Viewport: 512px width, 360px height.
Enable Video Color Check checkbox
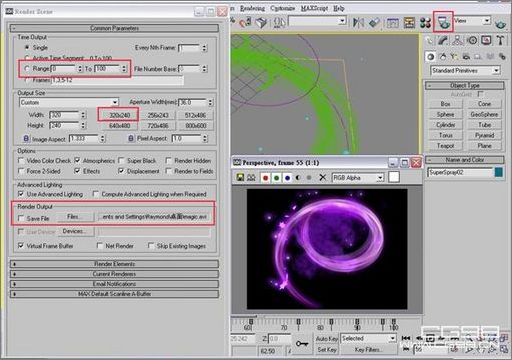click(x=21, y=160)
